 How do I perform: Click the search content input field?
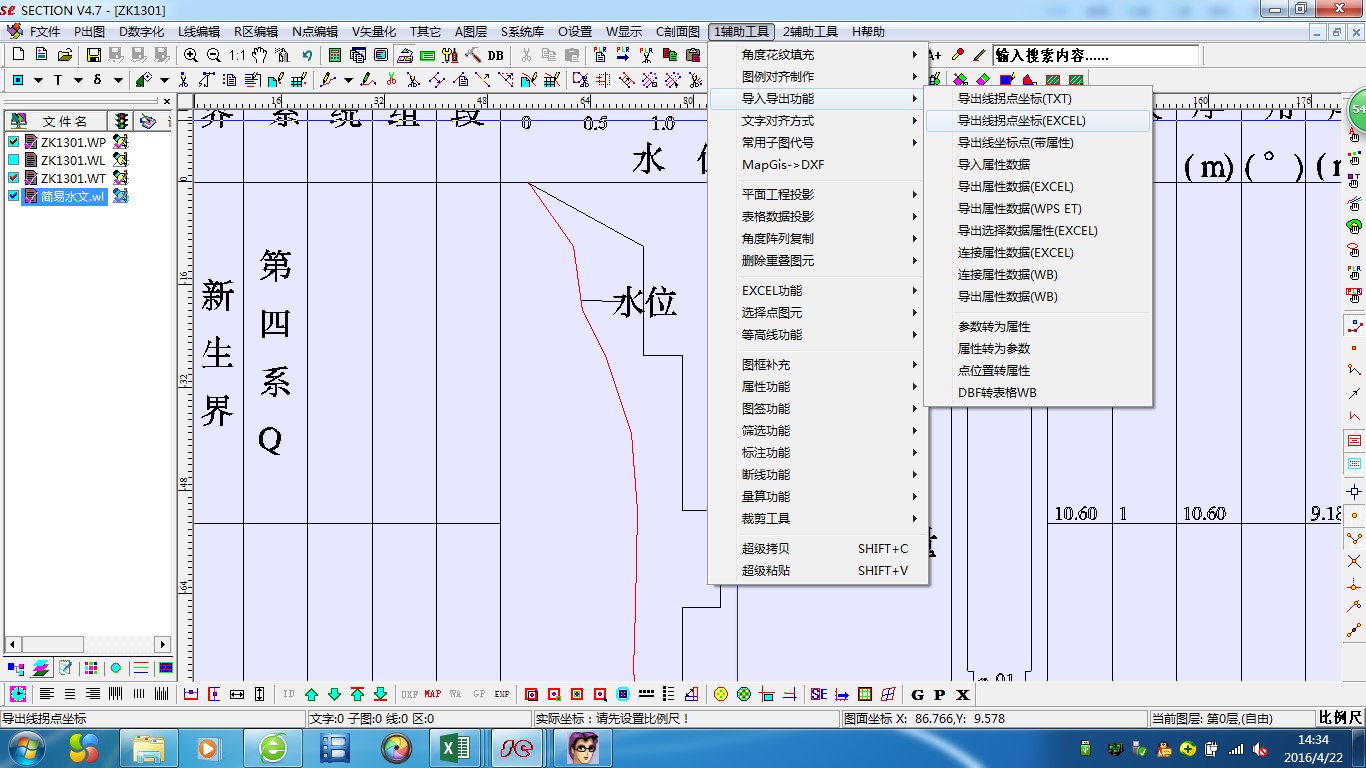pyautogui.click(x=1095, y=56)
